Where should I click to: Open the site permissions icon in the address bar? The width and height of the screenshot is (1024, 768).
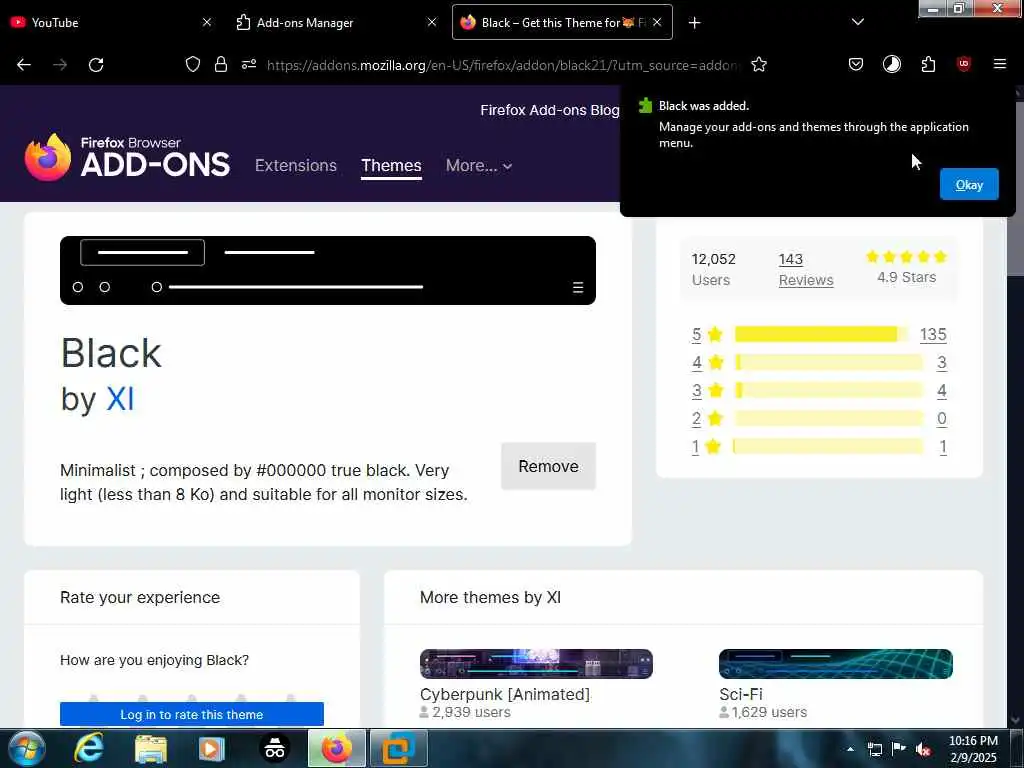(x=249, y=64)
